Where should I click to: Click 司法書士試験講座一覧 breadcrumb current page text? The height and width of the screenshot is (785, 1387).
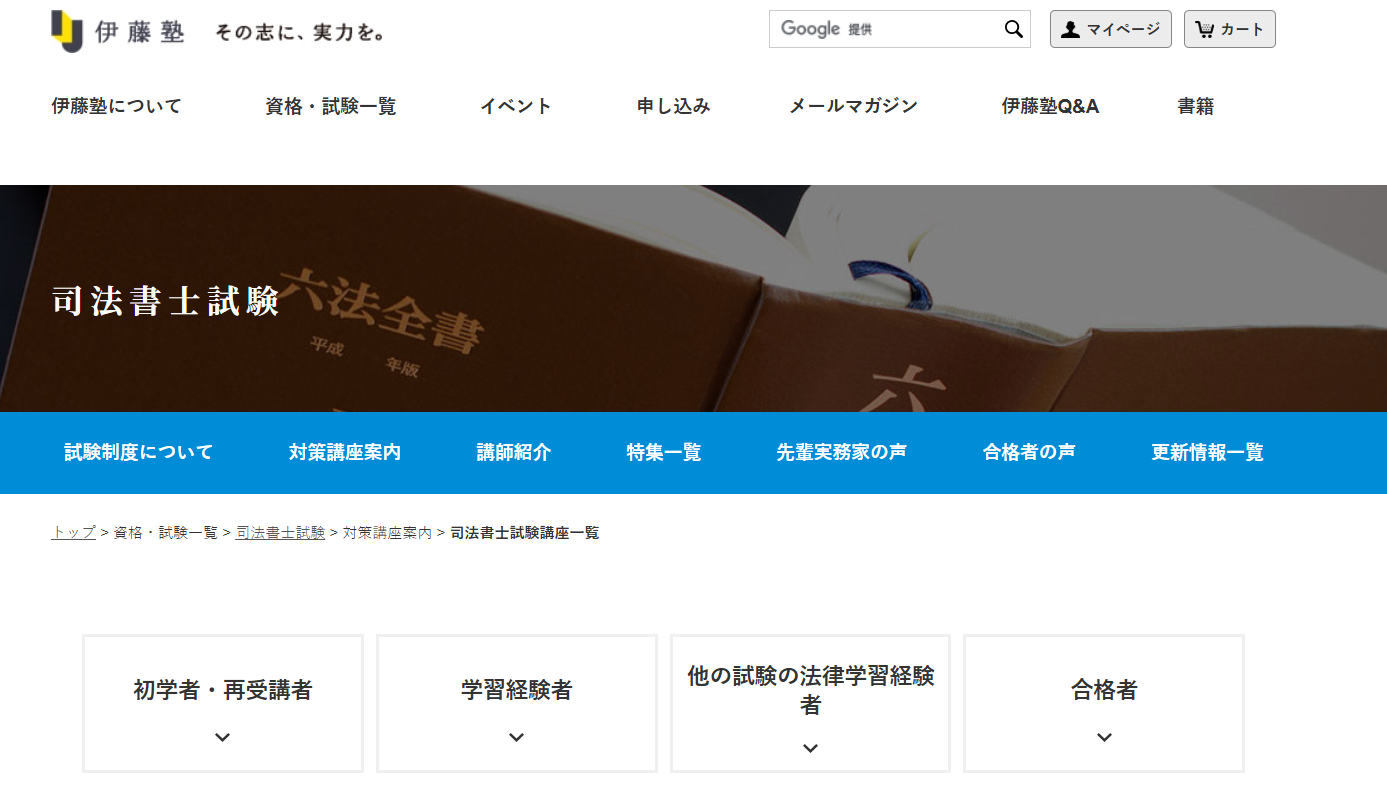coord(525,533)
